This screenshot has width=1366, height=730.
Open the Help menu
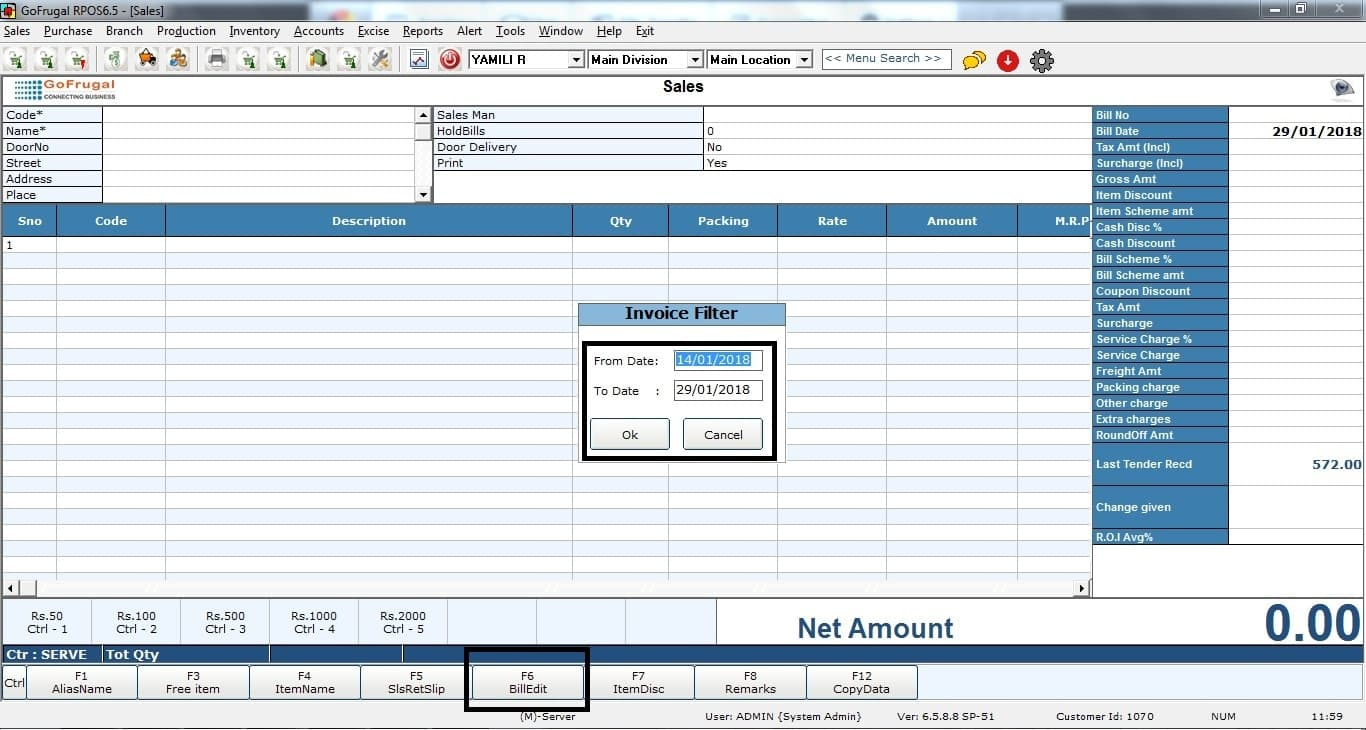coord(609,31)
